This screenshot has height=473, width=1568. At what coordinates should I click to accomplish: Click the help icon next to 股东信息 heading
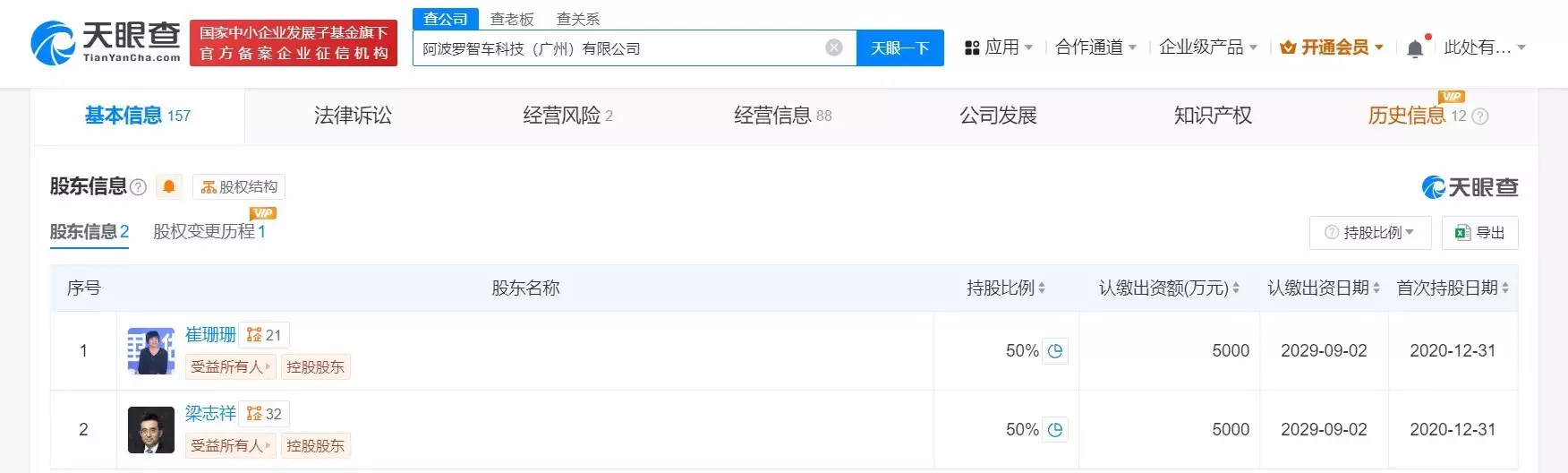[x=138, y=187]
